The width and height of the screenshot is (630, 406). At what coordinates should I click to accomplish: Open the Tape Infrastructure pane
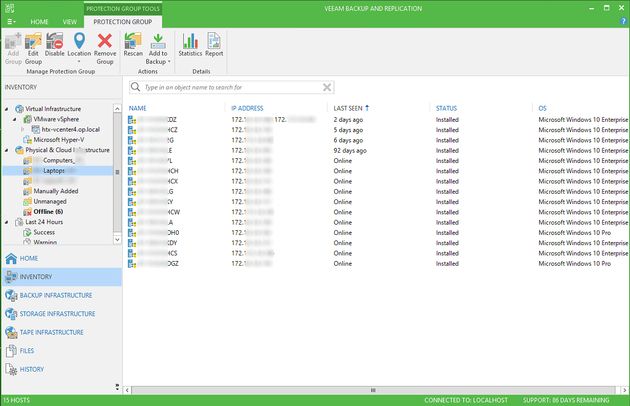(61, 332)
